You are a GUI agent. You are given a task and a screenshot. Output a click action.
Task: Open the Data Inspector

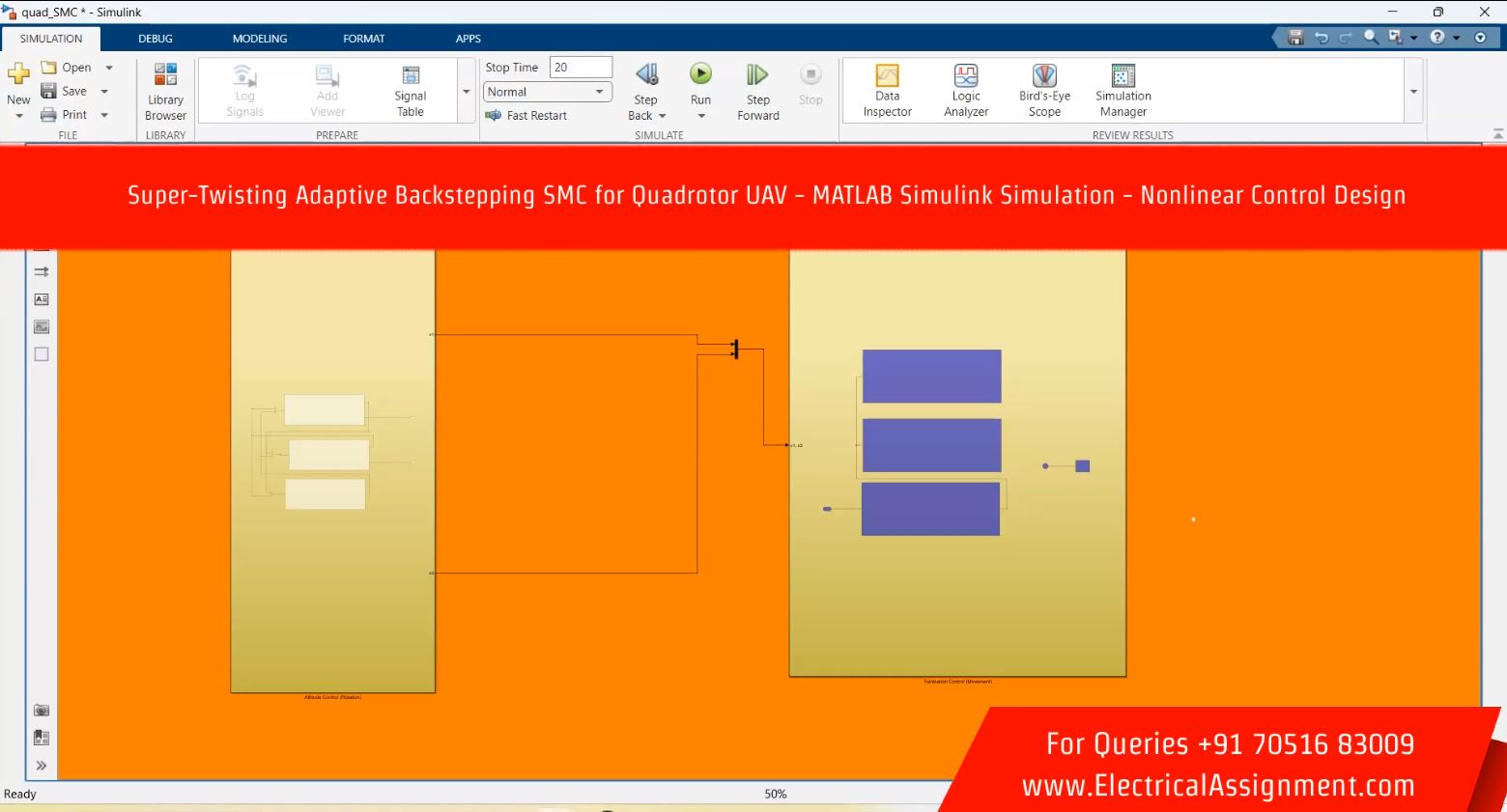point(887,90)
